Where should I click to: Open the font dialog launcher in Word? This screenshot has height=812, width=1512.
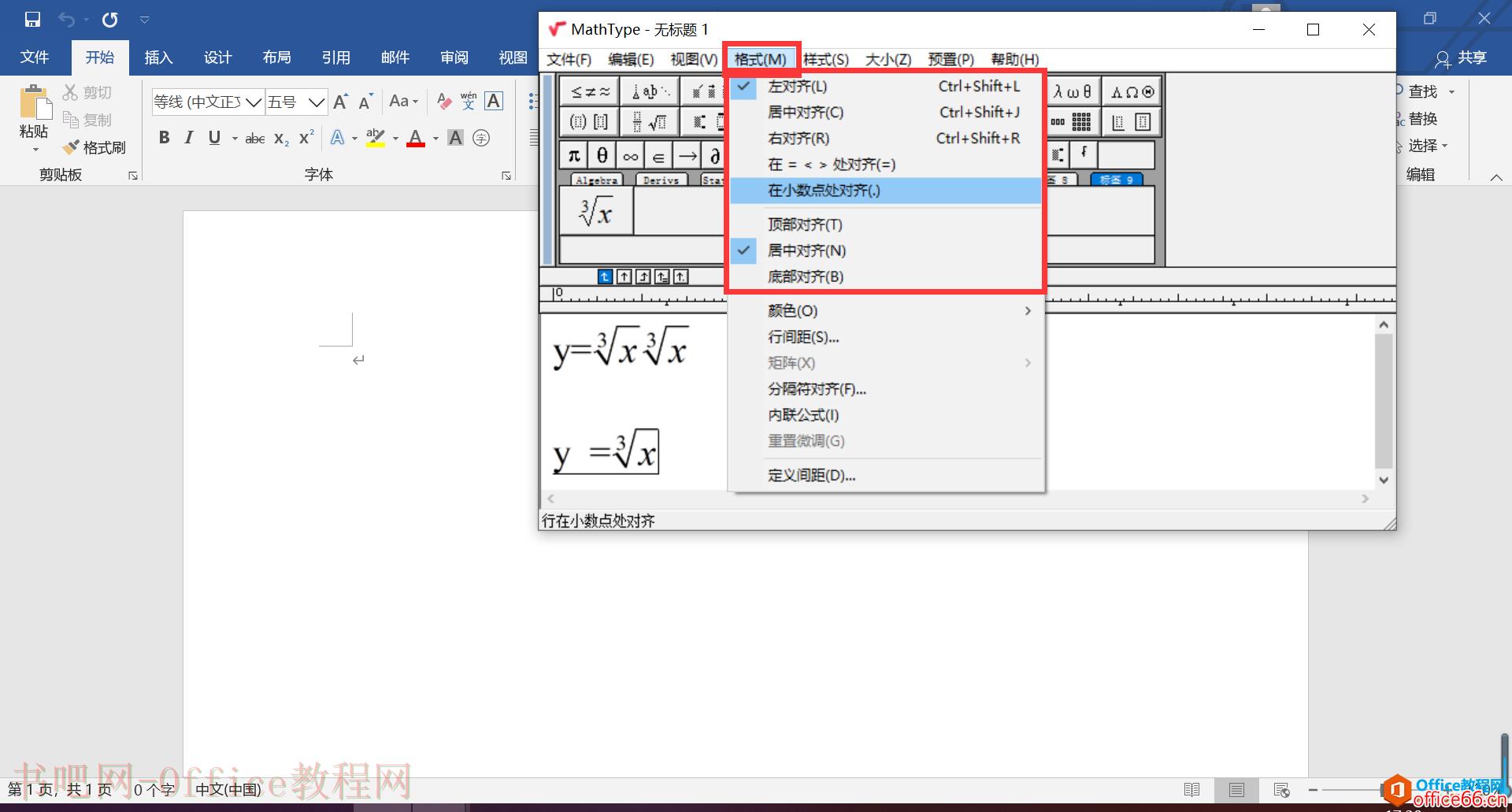(506, 176)
